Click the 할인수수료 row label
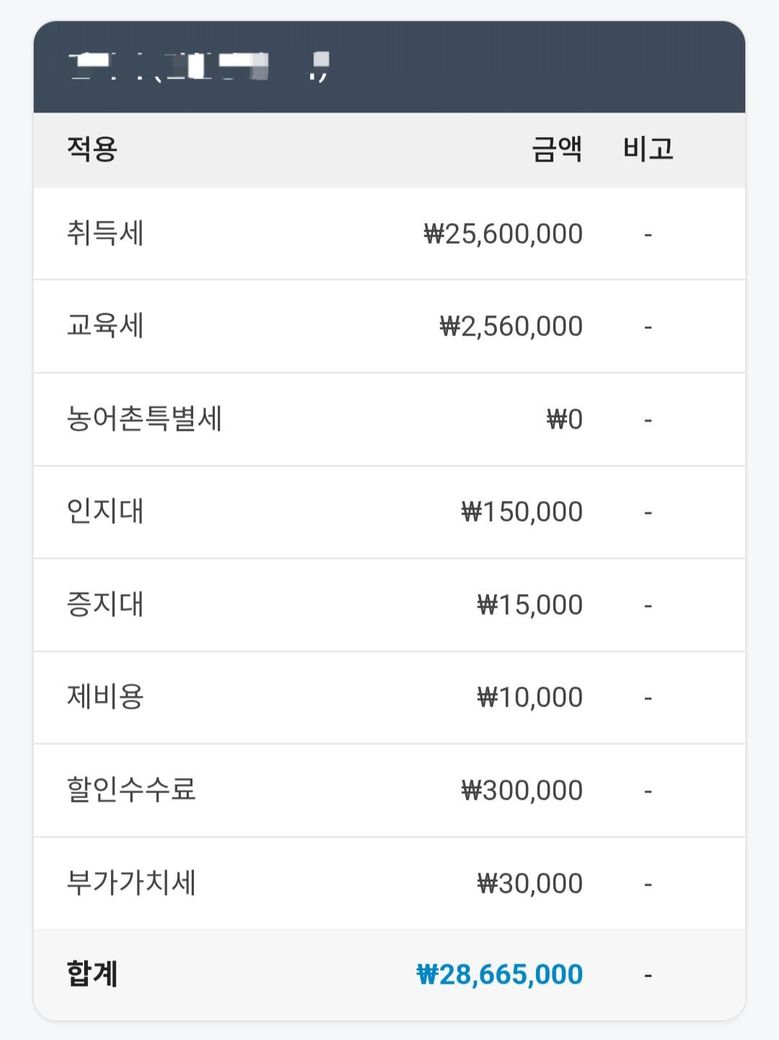This screenshot has width=779, height=1040. click(x=131, y=790)
